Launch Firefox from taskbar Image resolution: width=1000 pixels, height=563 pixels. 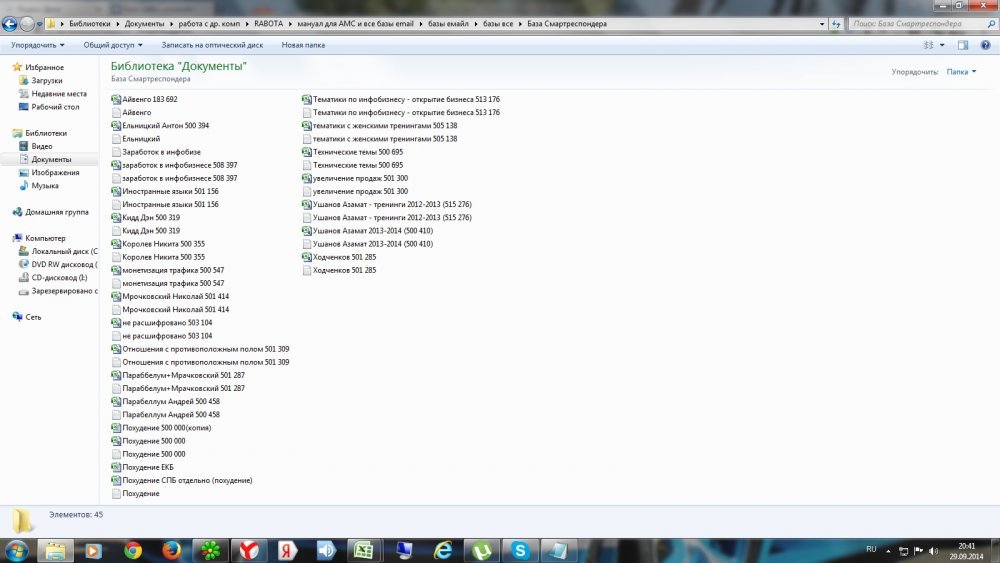click(171, 550)
